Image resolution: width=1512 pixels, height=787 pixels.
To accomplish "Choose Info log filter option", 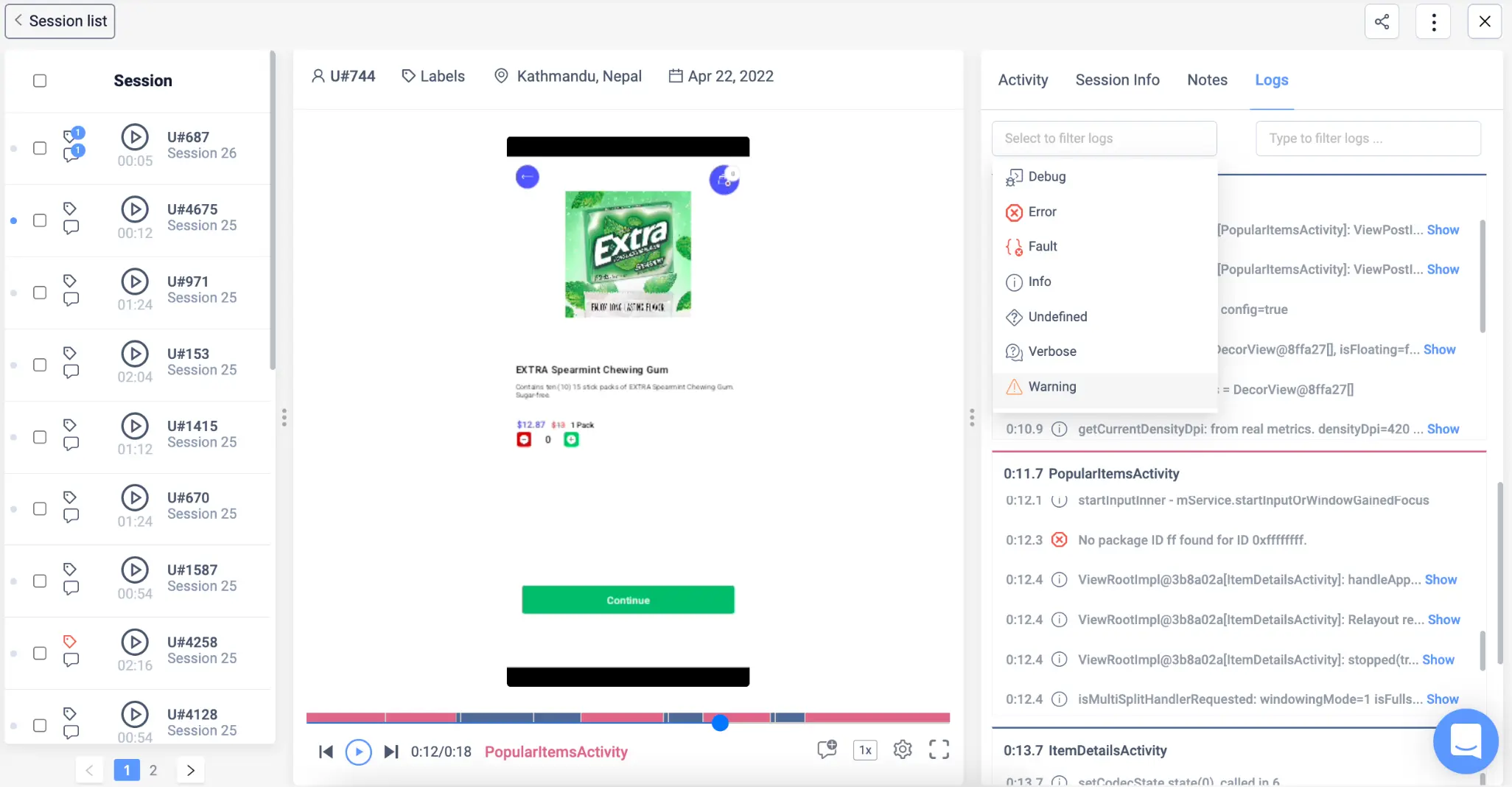I will tap(1105, 282).
